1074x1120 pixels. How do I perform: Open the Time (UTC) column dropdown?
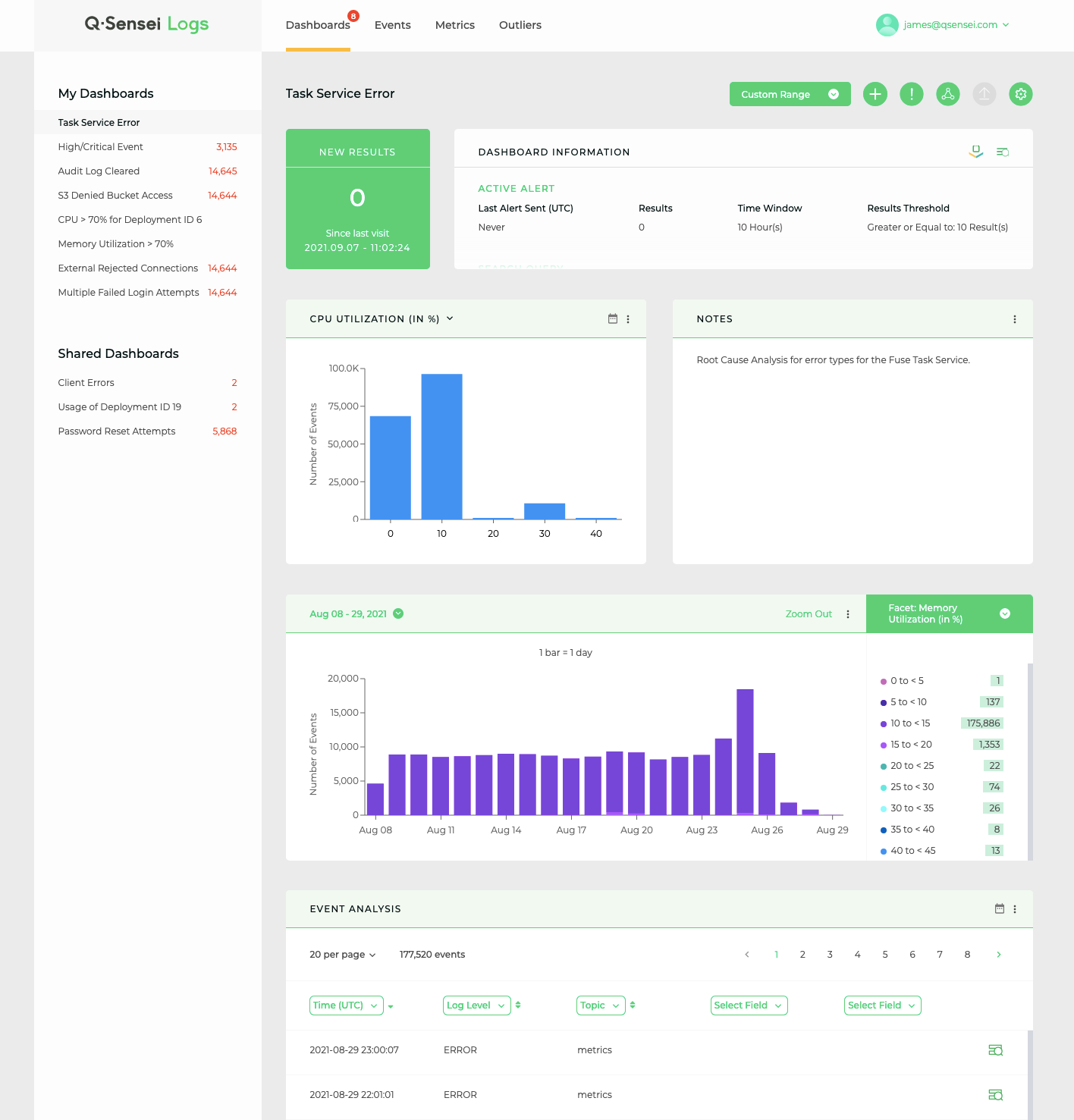(x=347, y=1005)
